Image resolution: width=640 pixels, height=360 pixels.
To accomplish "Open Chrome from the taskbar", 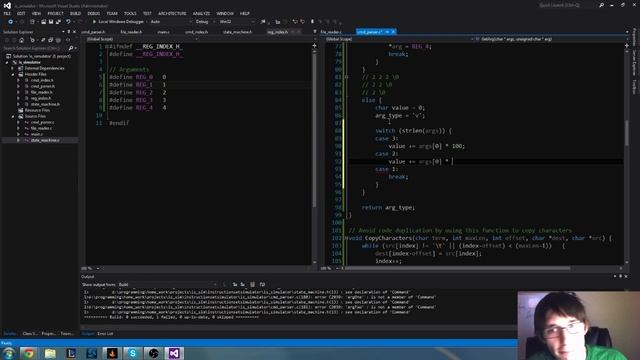I will 29,353.
